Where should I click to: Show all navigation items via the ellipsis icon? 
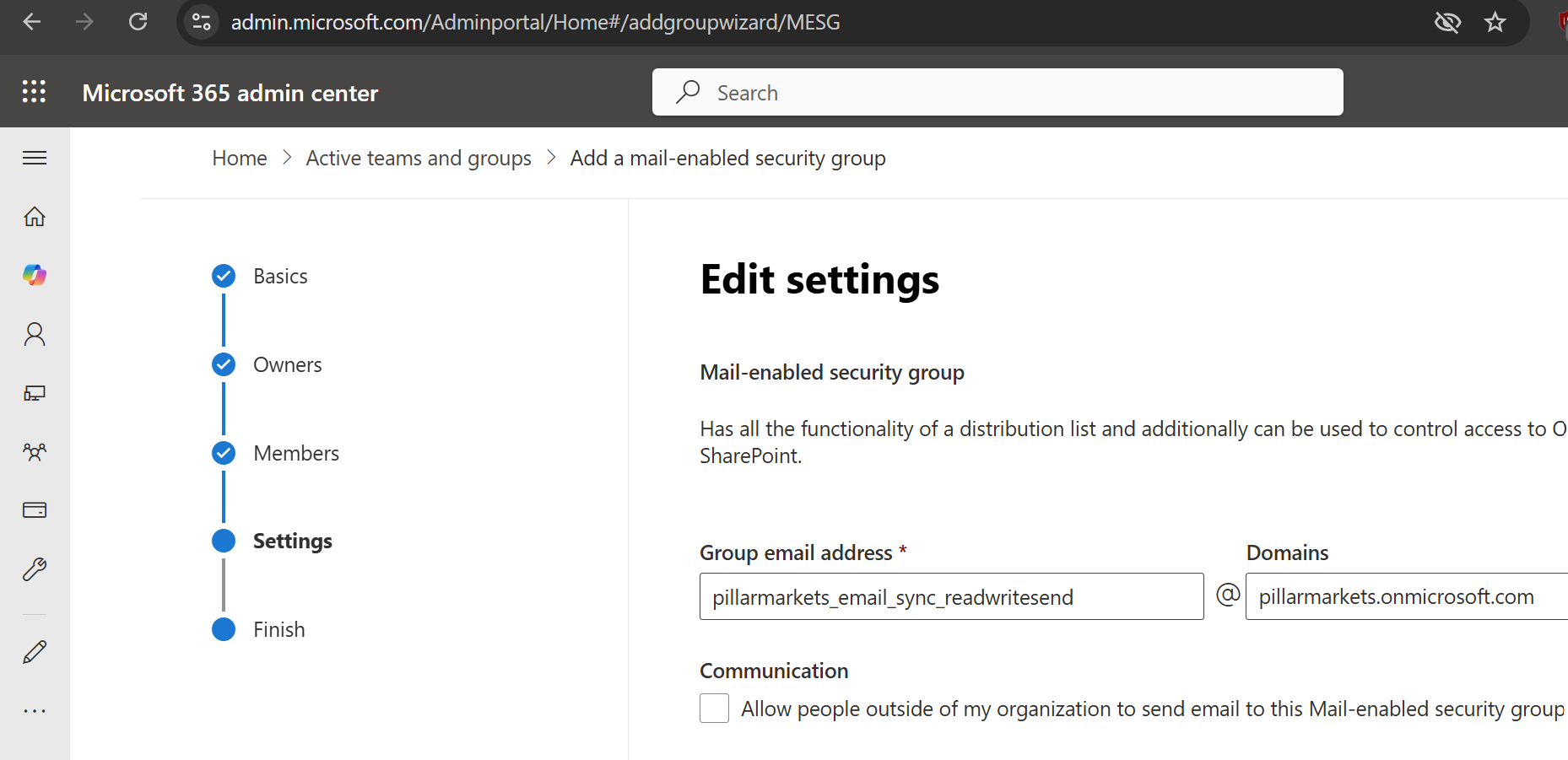[34, 710]
